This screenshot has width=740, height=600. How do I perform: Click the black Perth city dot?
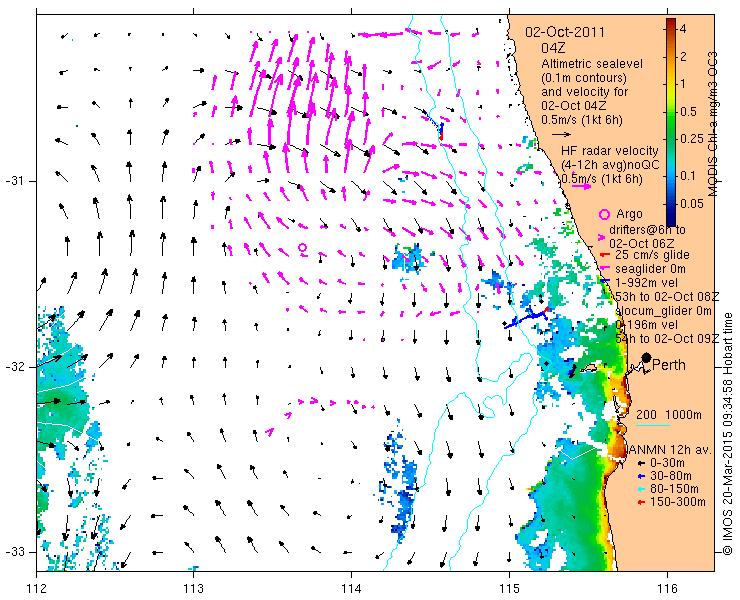(647, 357)
